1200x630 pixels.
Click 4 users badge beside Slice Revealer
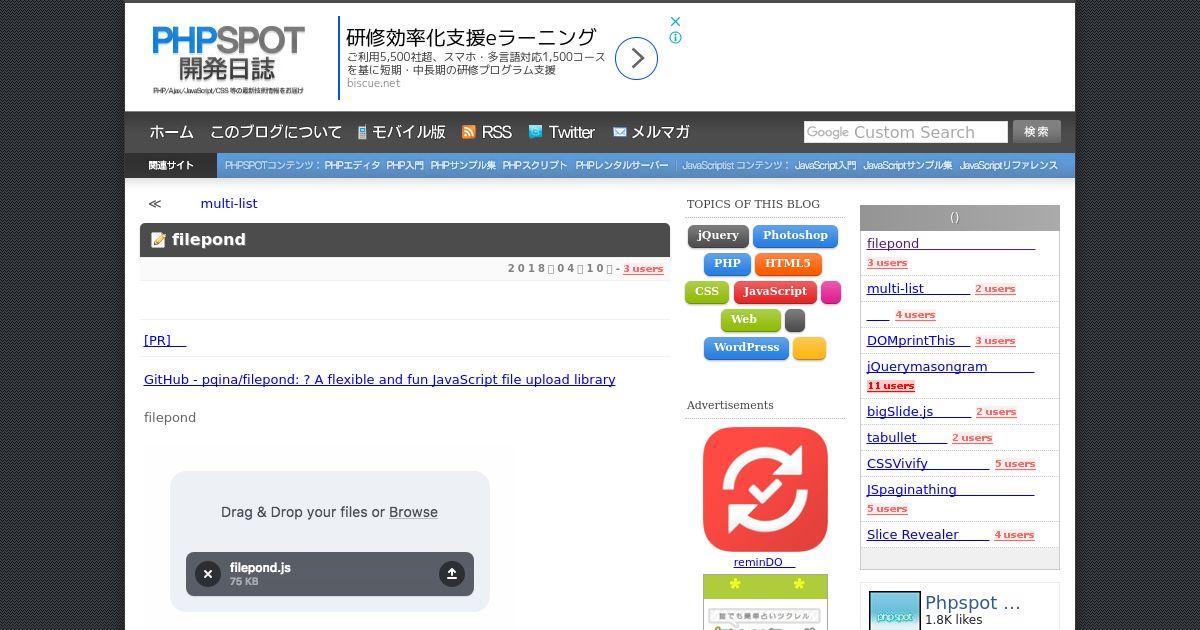1014,535
